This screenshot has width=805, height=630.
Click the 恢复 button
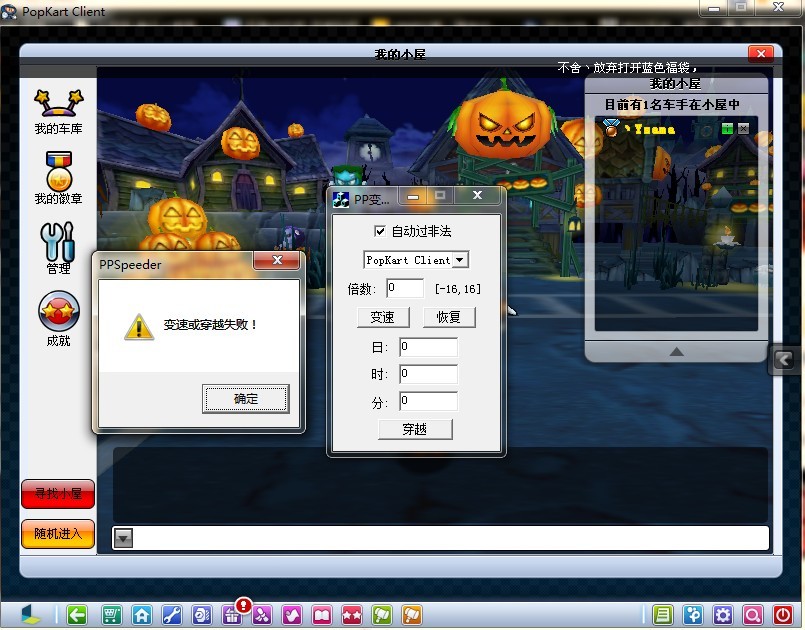(x=449, y=317)
